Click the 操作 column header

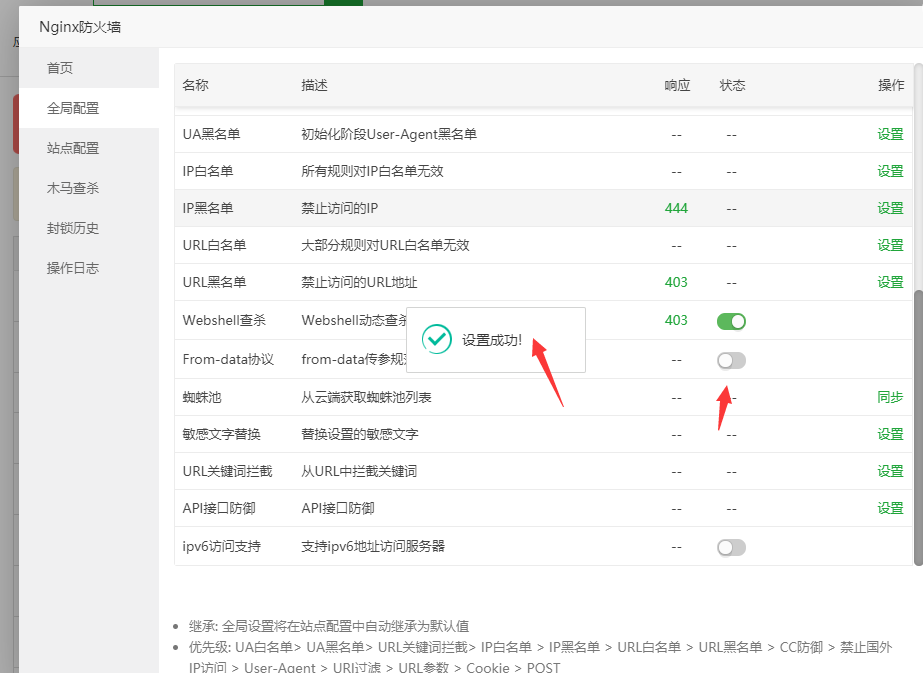(891, 85)
